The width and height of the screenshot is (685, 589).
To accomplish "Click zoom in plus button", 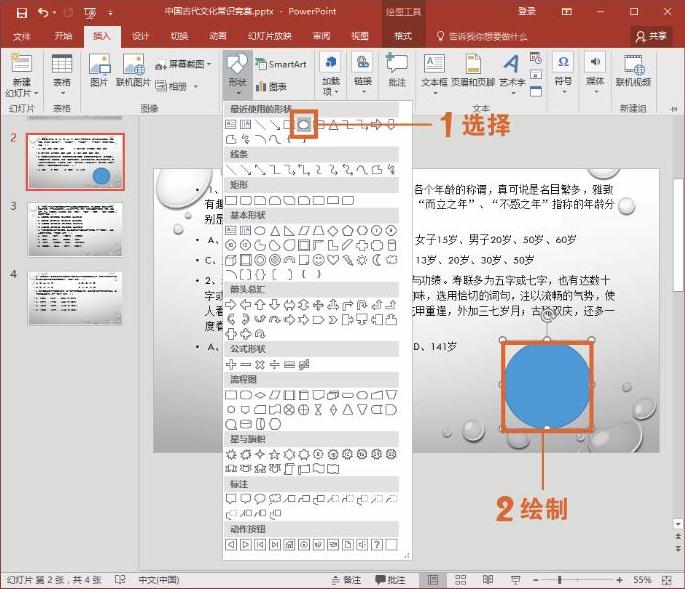I will (619, 580).
